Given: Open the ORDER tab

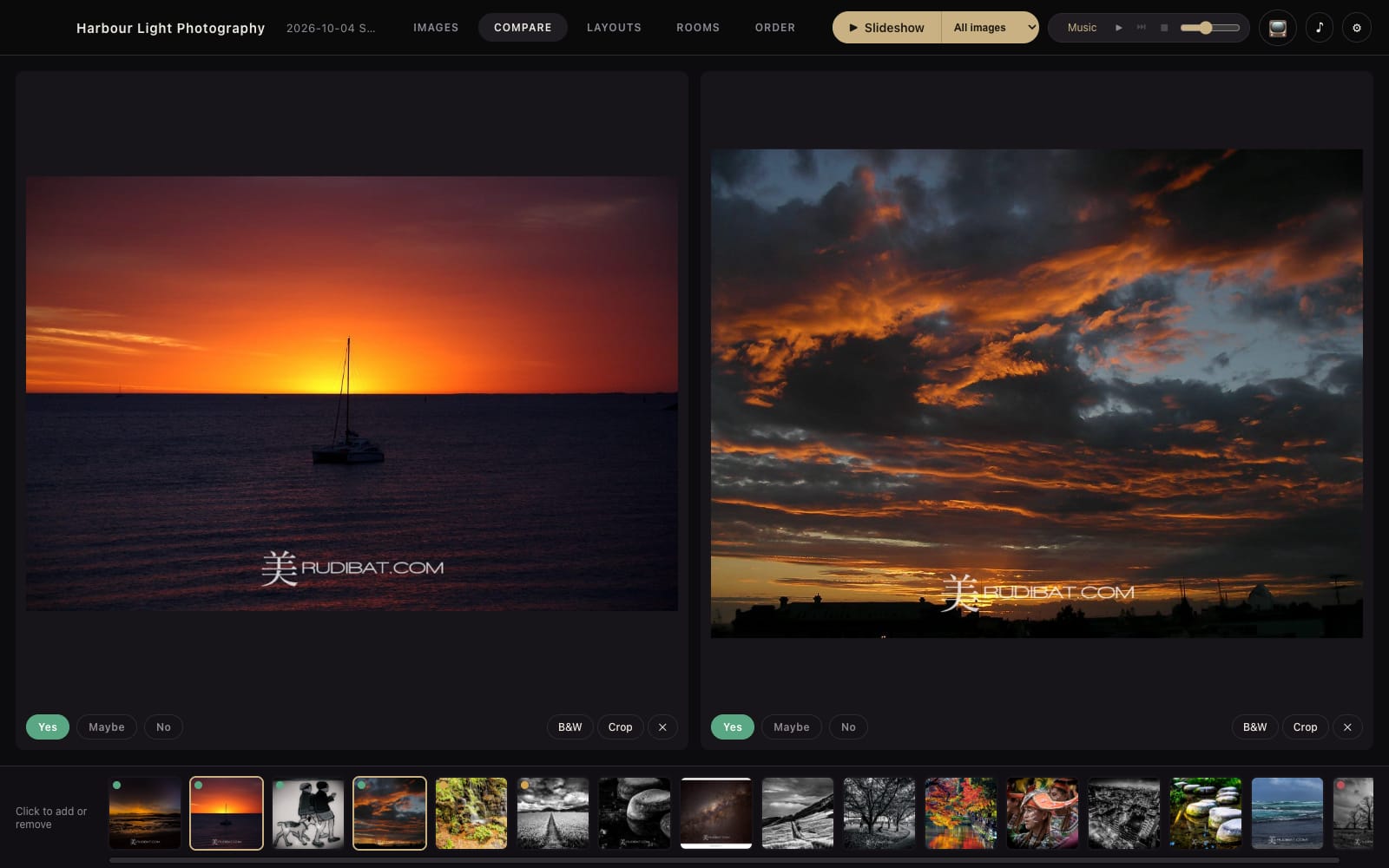Looking at the screenshot, I should [775, 28].
